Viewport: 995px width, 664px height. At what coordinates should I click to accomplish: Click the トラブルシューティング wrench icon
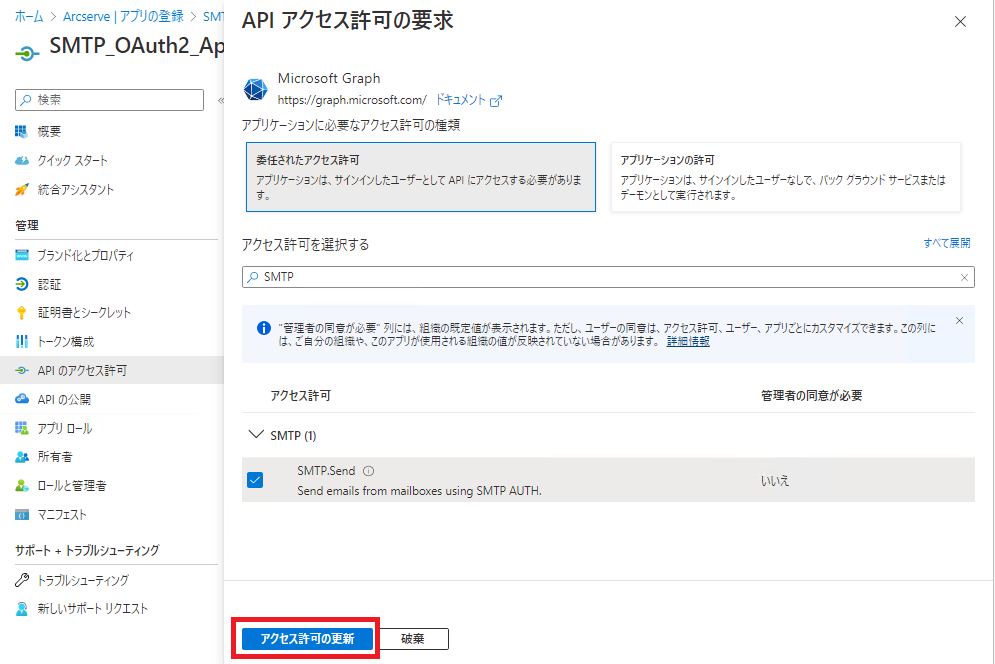click(22, 580)
